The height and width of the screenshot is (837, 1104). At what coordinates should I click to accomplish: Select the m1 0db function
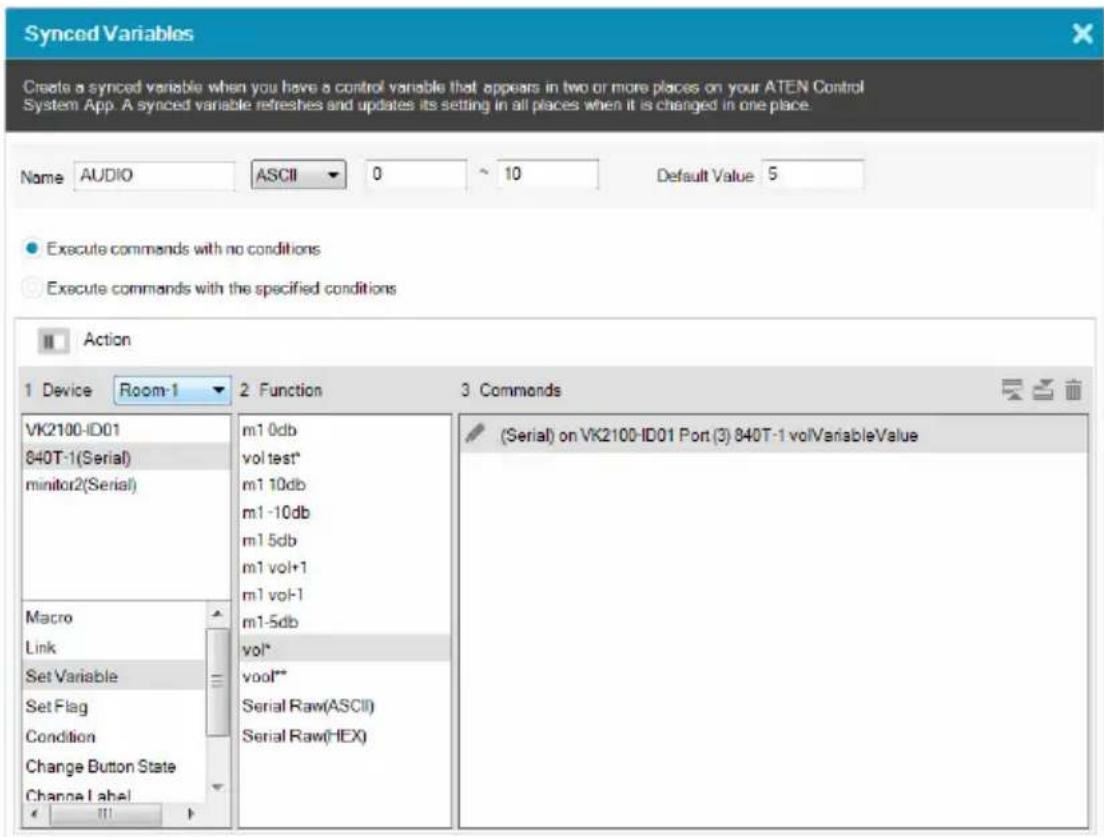point(344,430)
